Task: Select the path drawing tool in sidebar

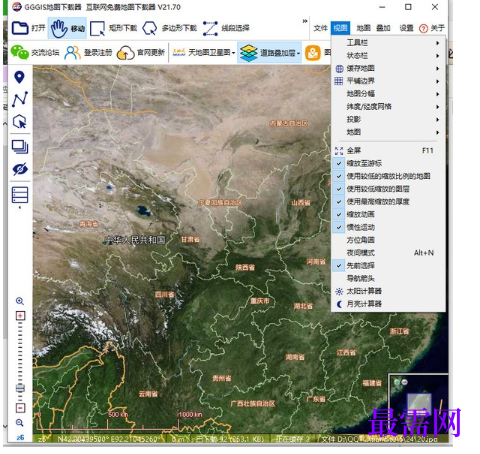Action: pos(20,99)
